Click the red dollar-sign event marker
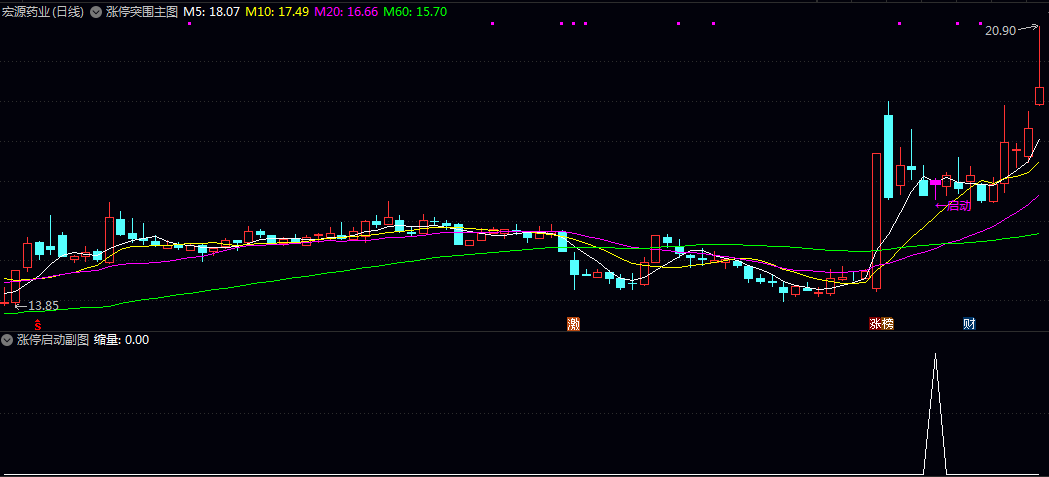 (38, 324)
